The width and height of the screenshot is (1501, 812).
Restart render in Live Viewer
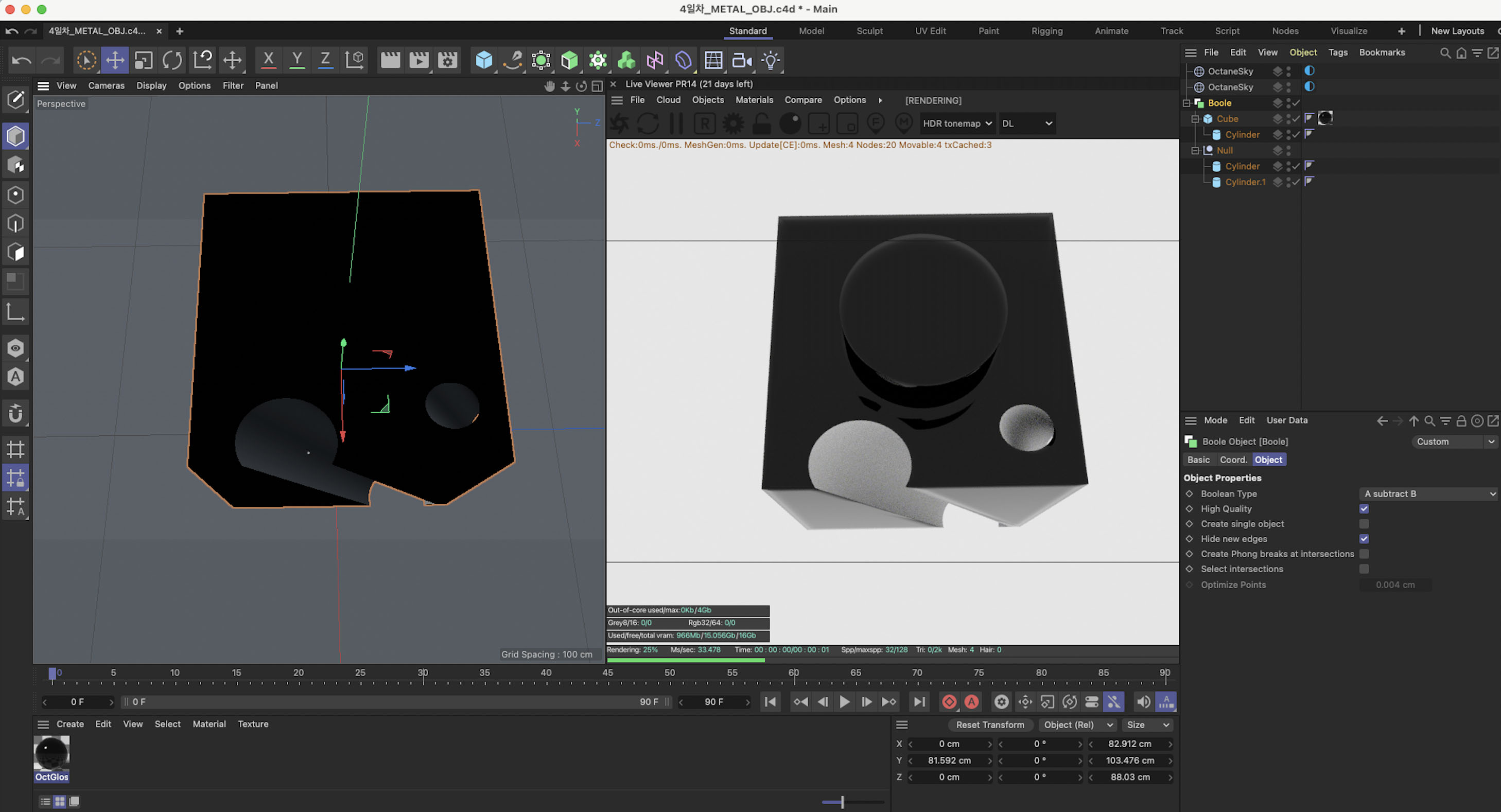648,123
